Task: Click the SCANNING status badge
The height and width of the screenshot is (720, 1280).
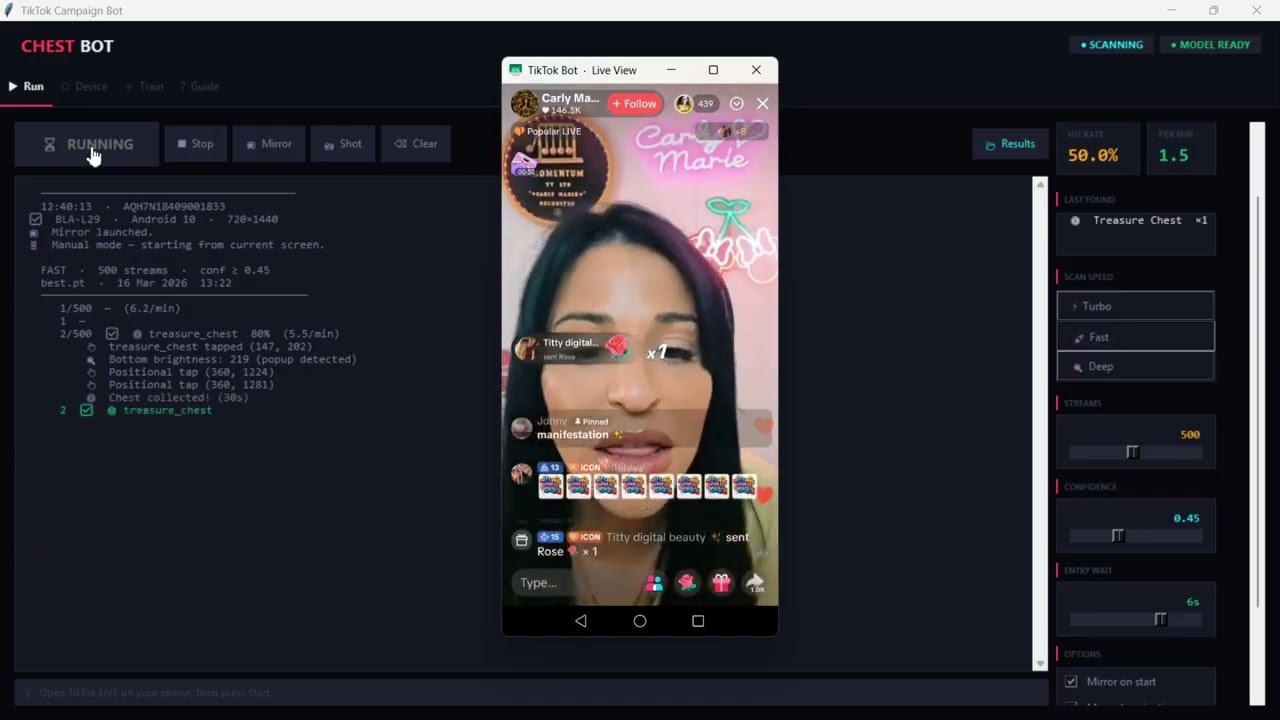Action: pyautogui.click(x=1112, y=45)
